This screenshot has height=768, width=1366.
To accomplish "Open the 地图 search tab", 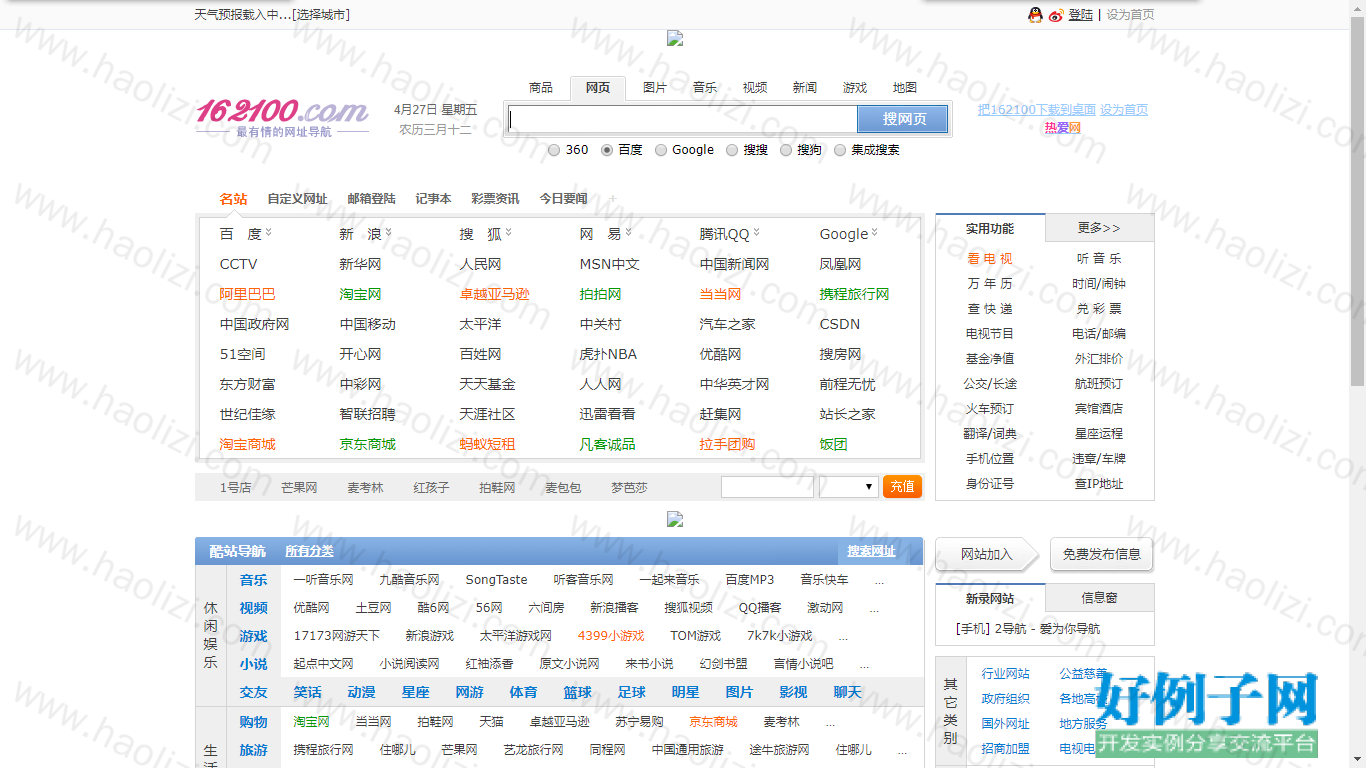I will (905, 88).
